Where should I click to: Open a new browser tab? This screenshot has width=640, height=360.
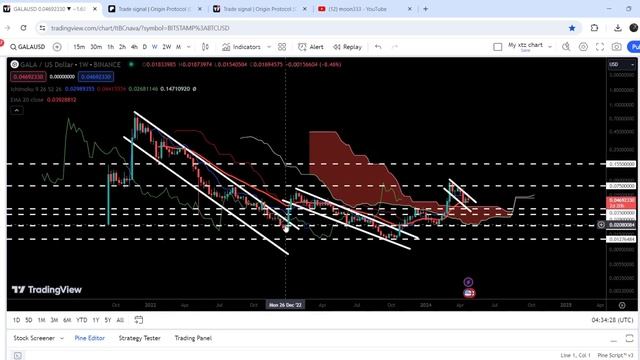426,9
